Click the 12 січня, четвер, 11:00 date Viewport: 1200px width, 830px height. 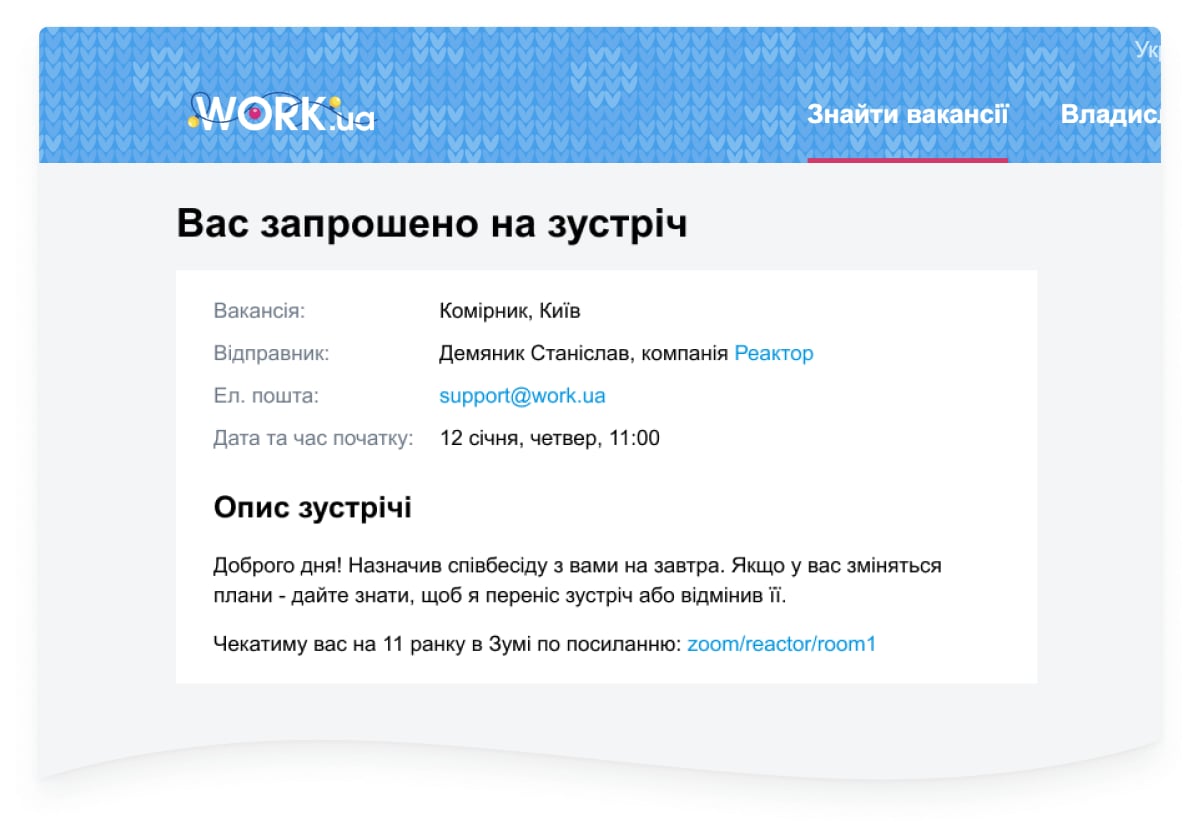pyautogui.click(x=549, y=438)
